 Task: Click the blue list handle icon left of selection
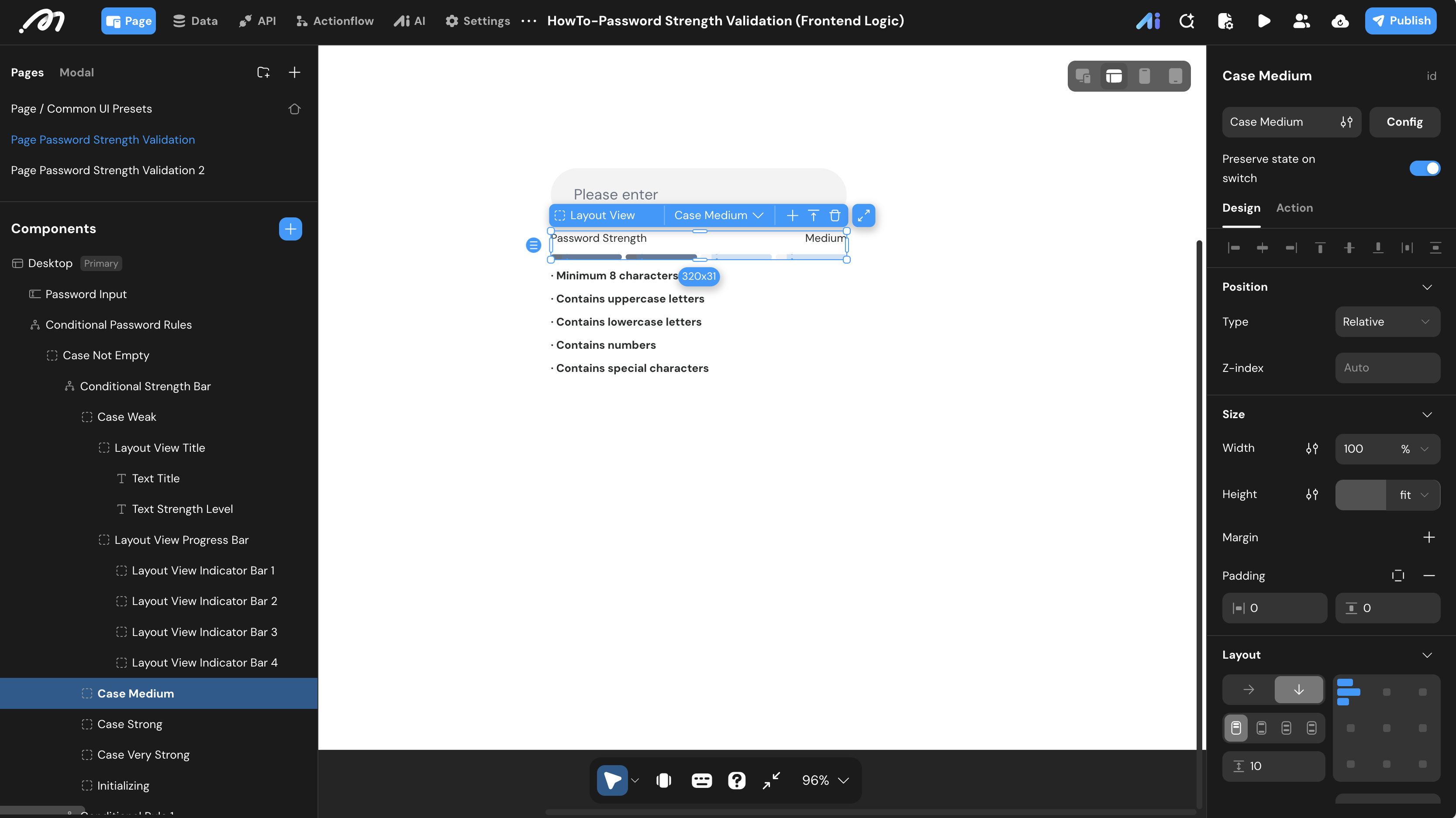tap(533, 245)
